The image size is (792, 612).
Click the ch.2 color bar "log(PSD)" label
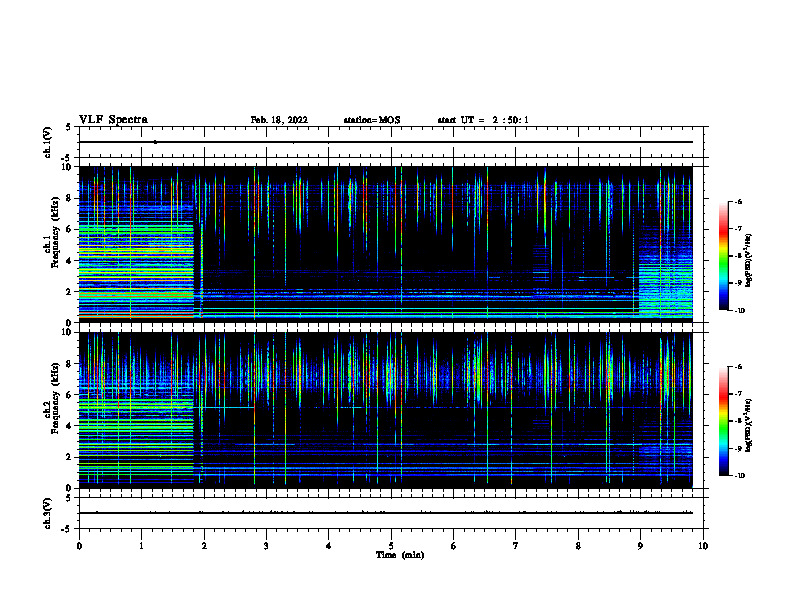[749, 425]
